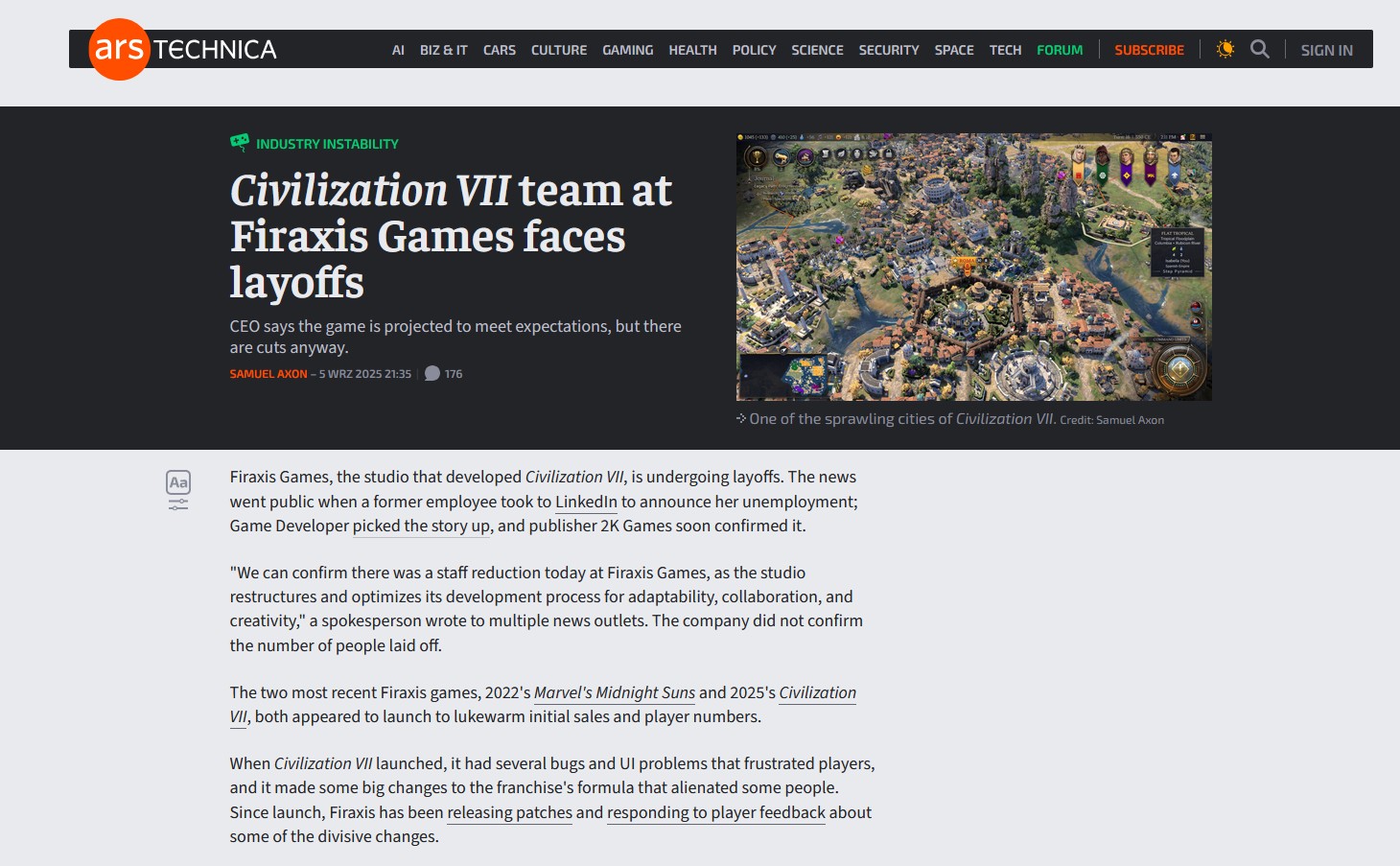1400x866 pixels.
Task: Open the FORUM link
Action: point(1060,50)
